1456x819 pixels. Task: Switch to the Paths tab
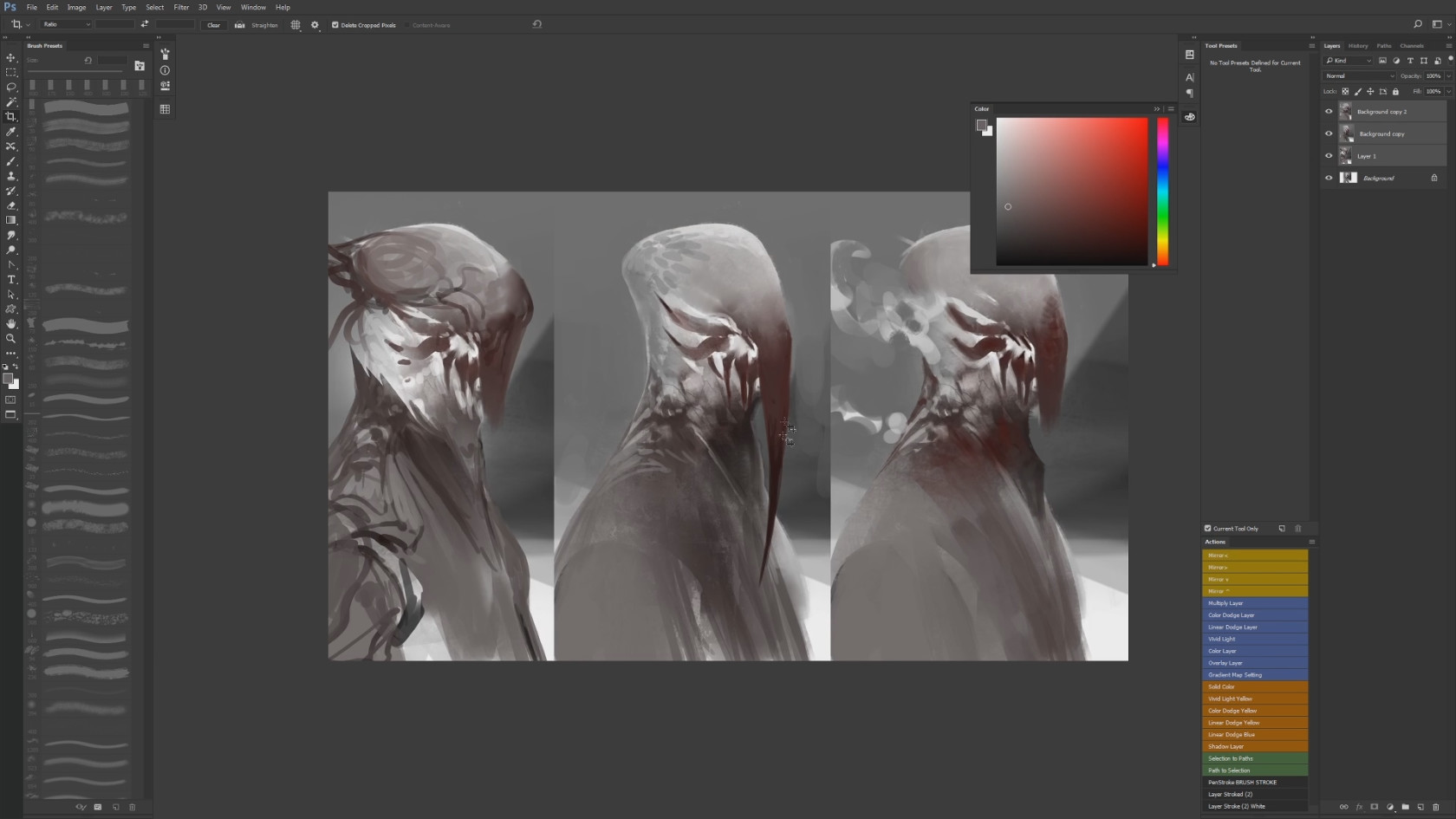(x=1384, y=46)
